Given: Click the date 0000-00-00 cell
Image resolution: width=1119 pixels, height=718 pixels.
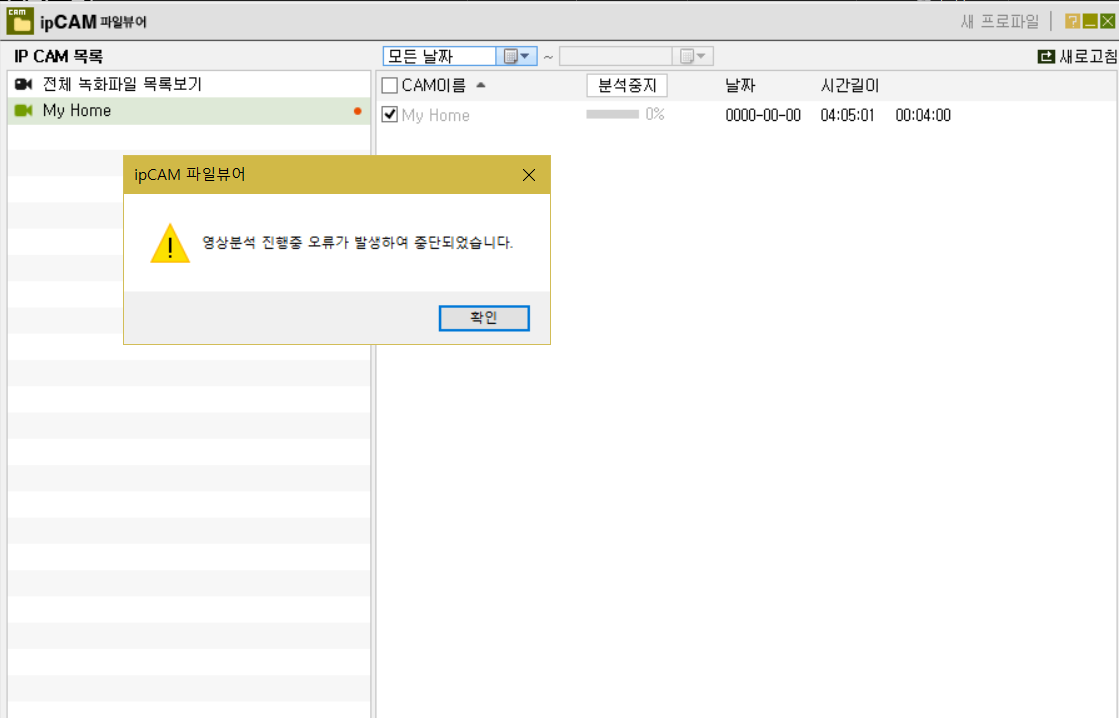Looking at the screenshot, I should tap(763, 115).
